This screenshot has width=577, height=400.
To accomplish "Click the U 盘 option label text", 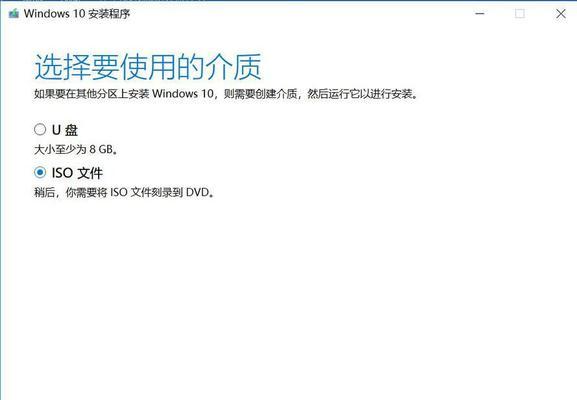I will 65,130.
